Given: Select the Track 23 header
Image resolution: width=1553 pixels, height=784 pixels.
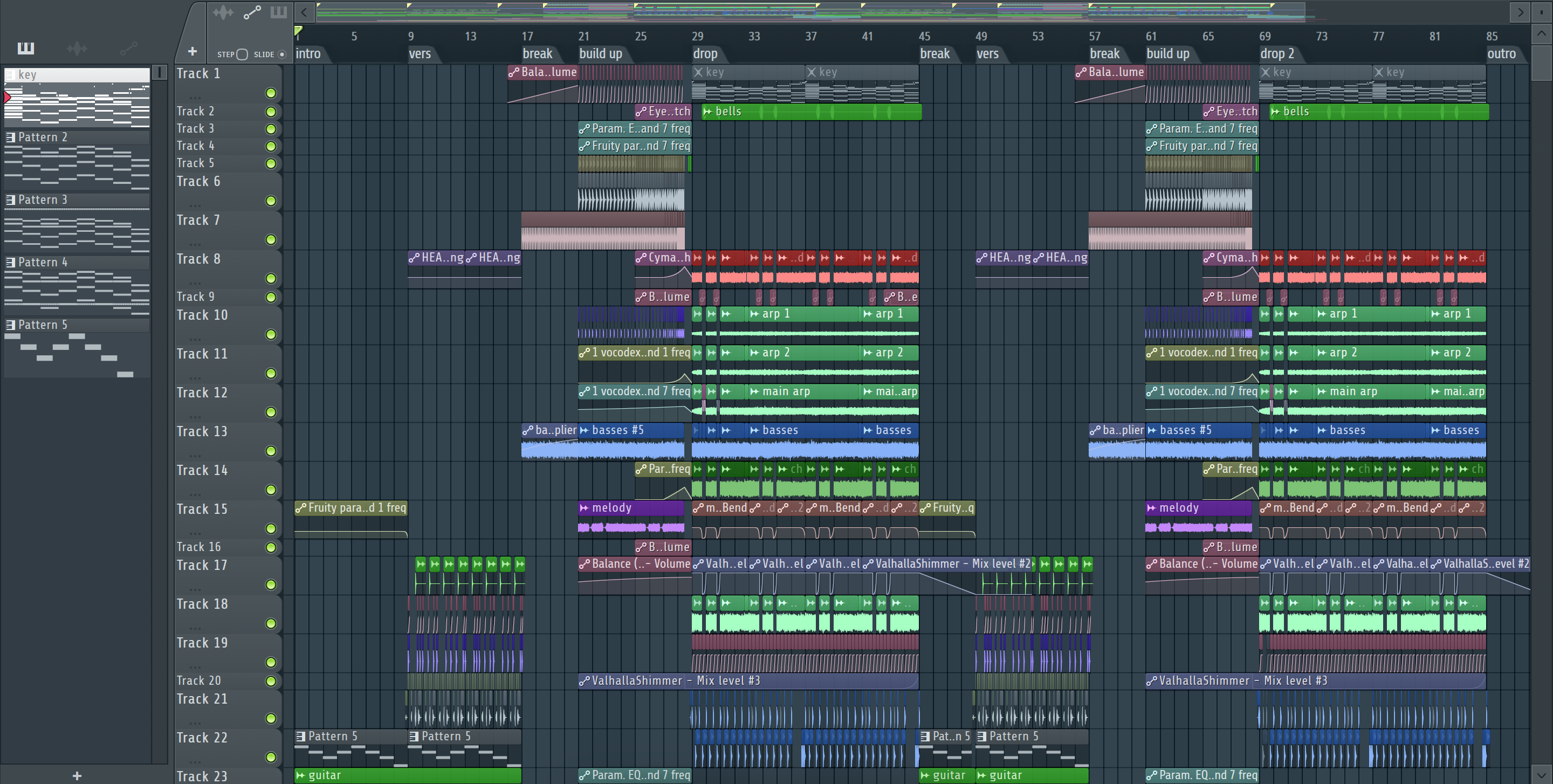Looking at the screenshot, I should (x=228, y=776).
